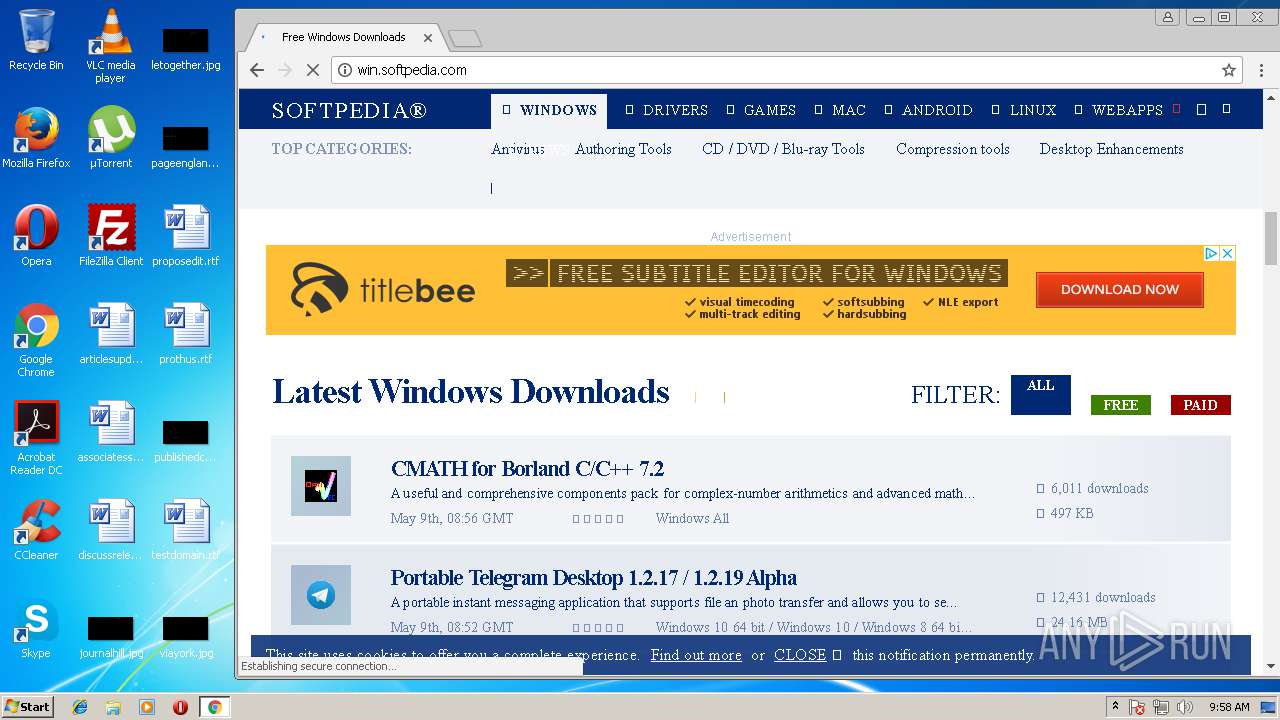The height and width of the screenshot is (720, 1280).
Task: Open the Opera browser shortcut
Action: pyautogui.click(x=36, y=236)
